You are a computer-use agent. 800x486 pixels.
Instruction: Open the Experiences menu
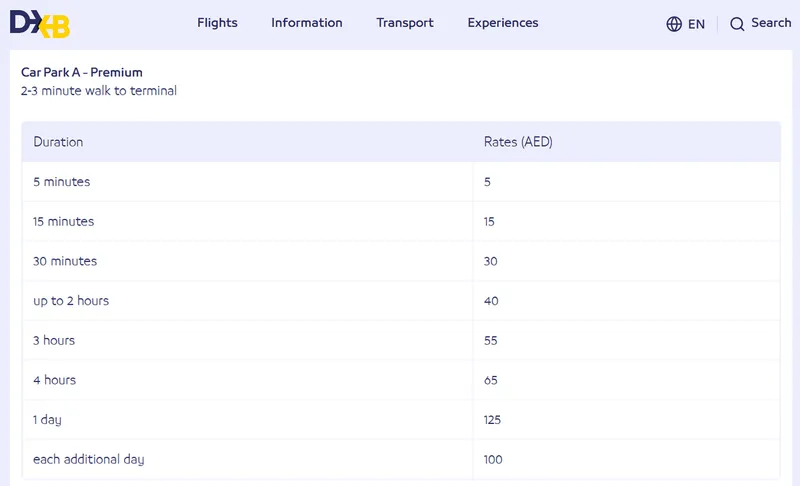[x=503, y=23]
